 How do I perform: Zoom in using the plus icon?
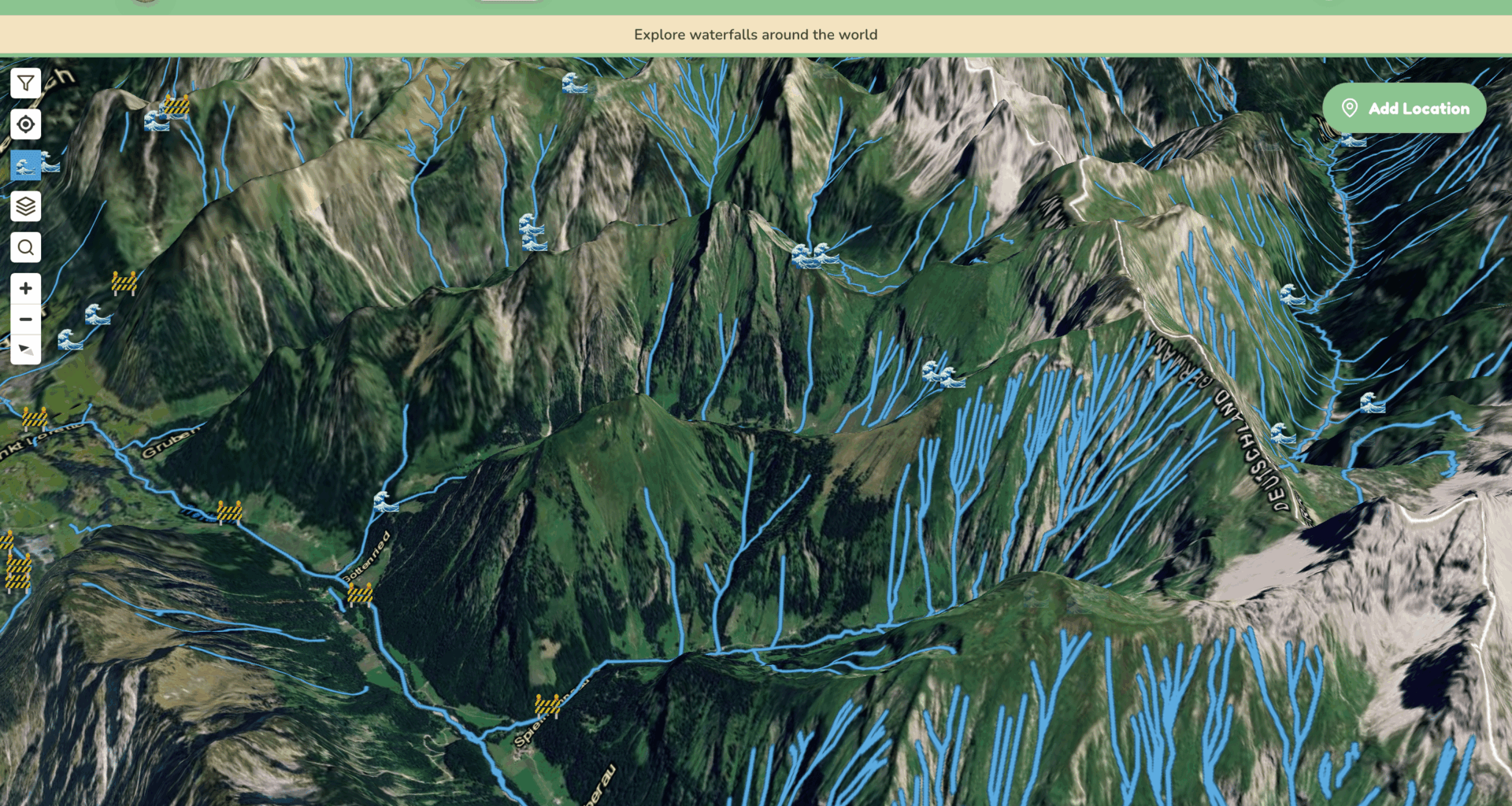click(24, 288)
